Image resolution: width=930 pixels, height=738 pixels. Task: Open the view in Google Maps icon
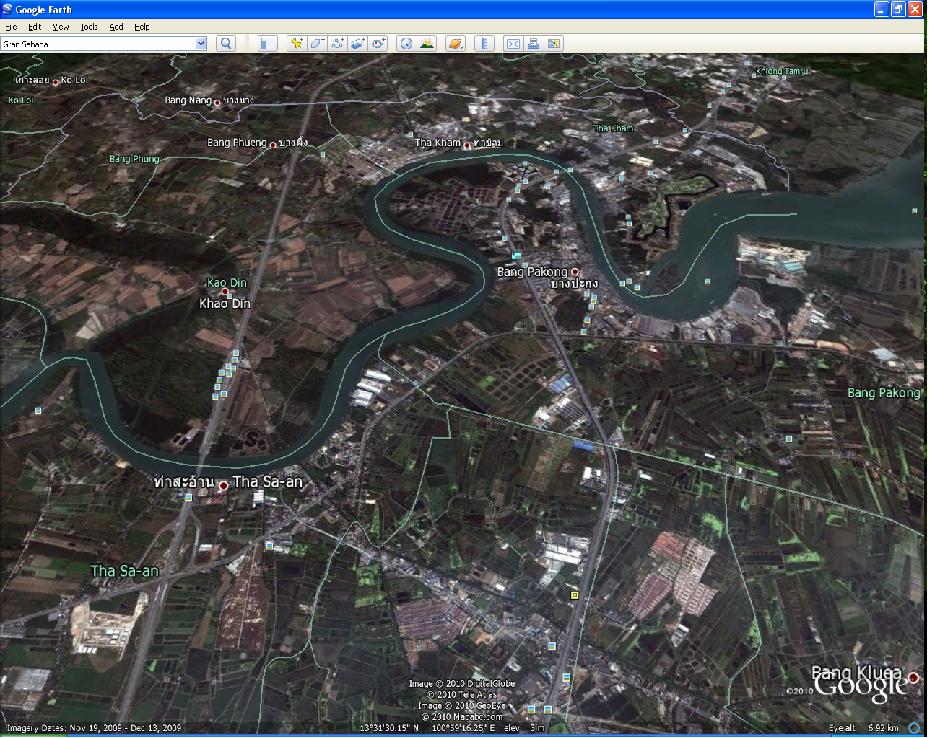pos(554,43)
